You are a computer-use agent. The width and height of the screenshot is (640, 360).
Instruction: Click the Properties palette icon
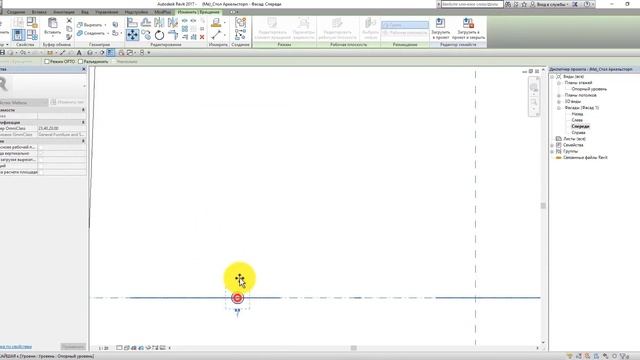[x=18, y=35]
